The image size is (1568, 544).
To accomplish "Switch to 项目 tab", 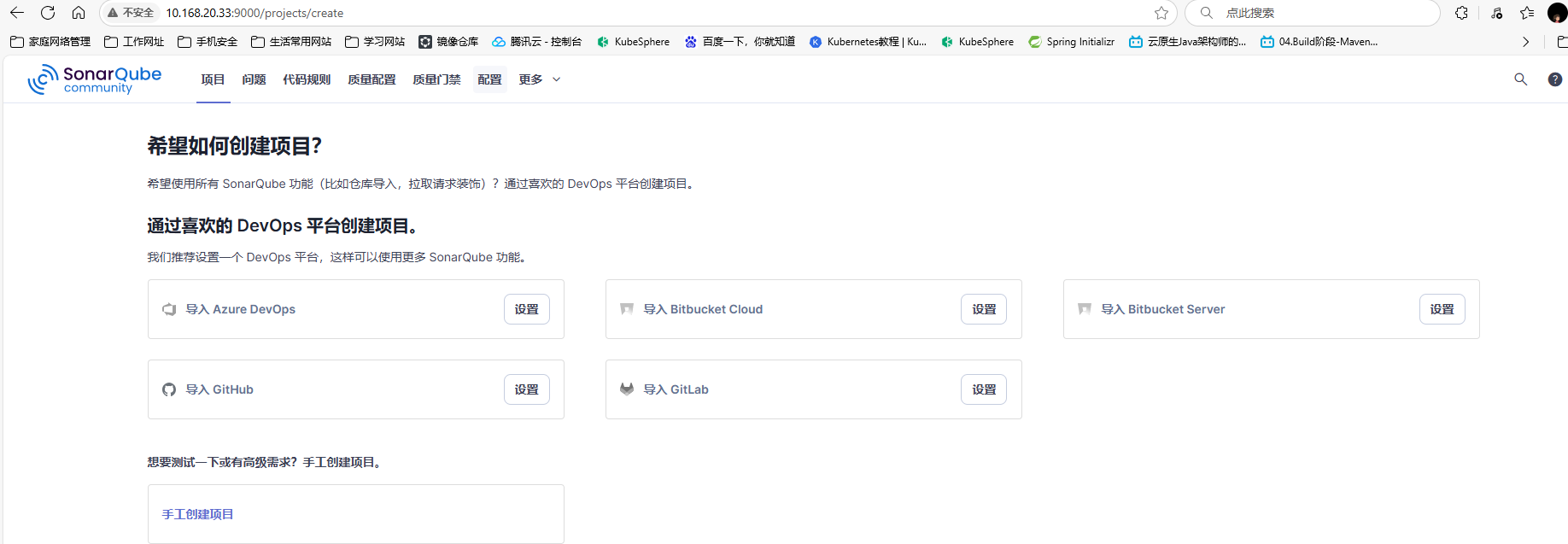I will 213,79.
